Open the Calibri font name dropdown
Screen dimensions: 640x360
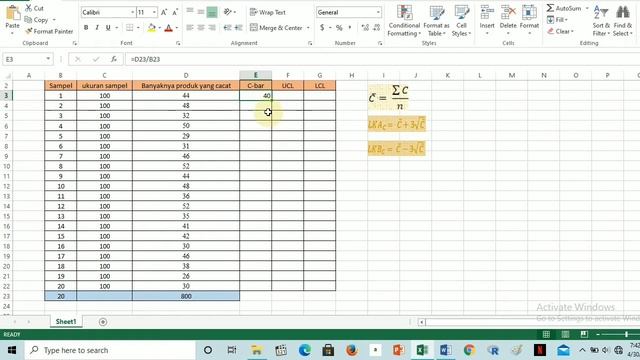pos(133,12)
